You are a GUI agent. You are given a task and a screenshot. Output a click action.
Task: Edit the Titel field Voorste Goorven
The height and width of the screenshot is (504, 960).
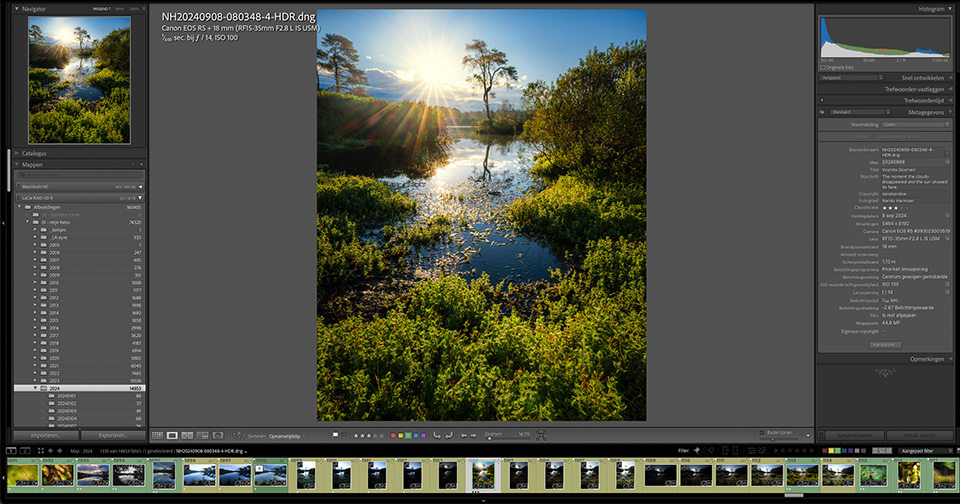(x=913, y=170)
